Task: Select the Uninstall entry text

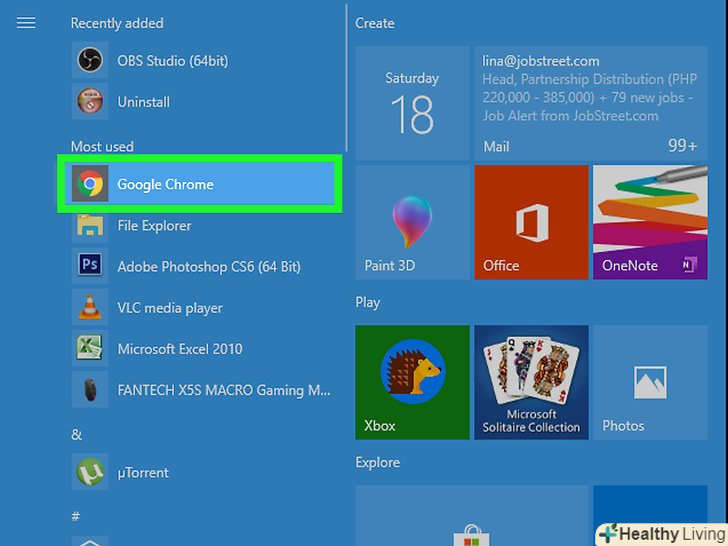Action: 143,102
